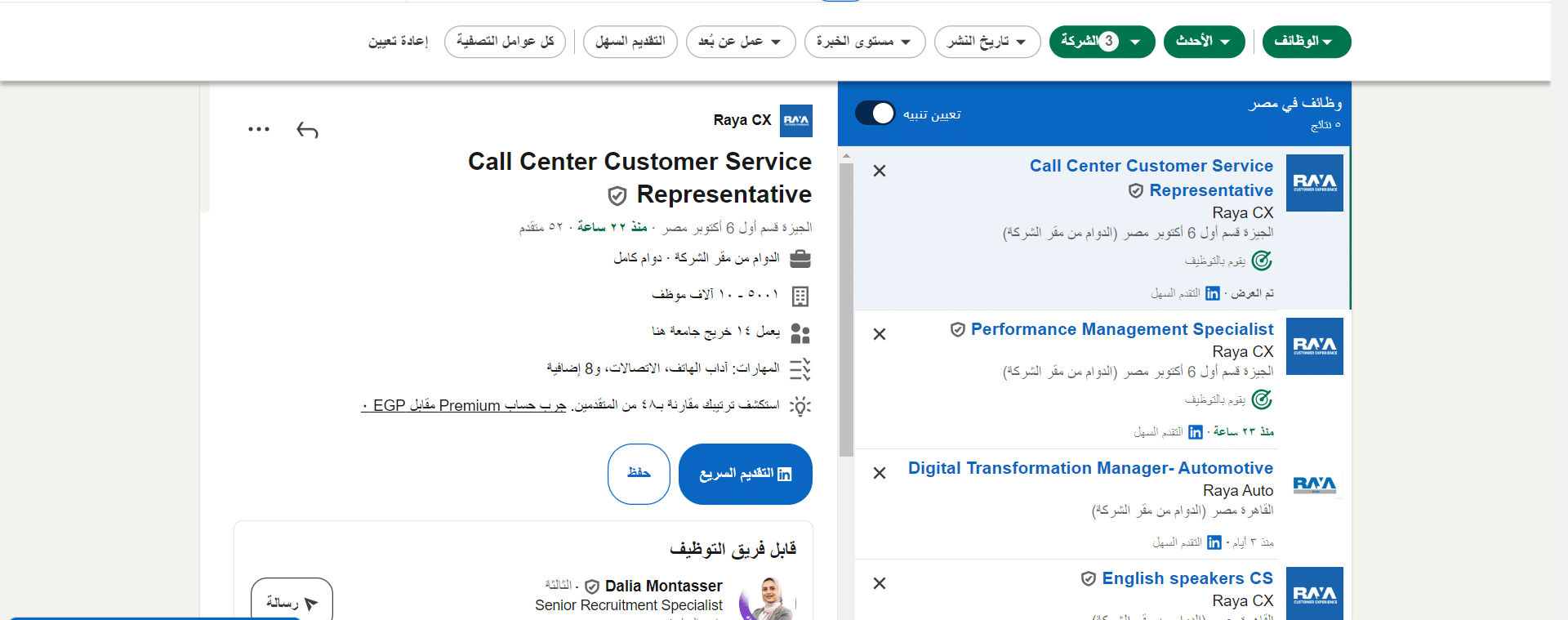
Task: Click the job list scrollbar thumb
Action: (846, 310)
